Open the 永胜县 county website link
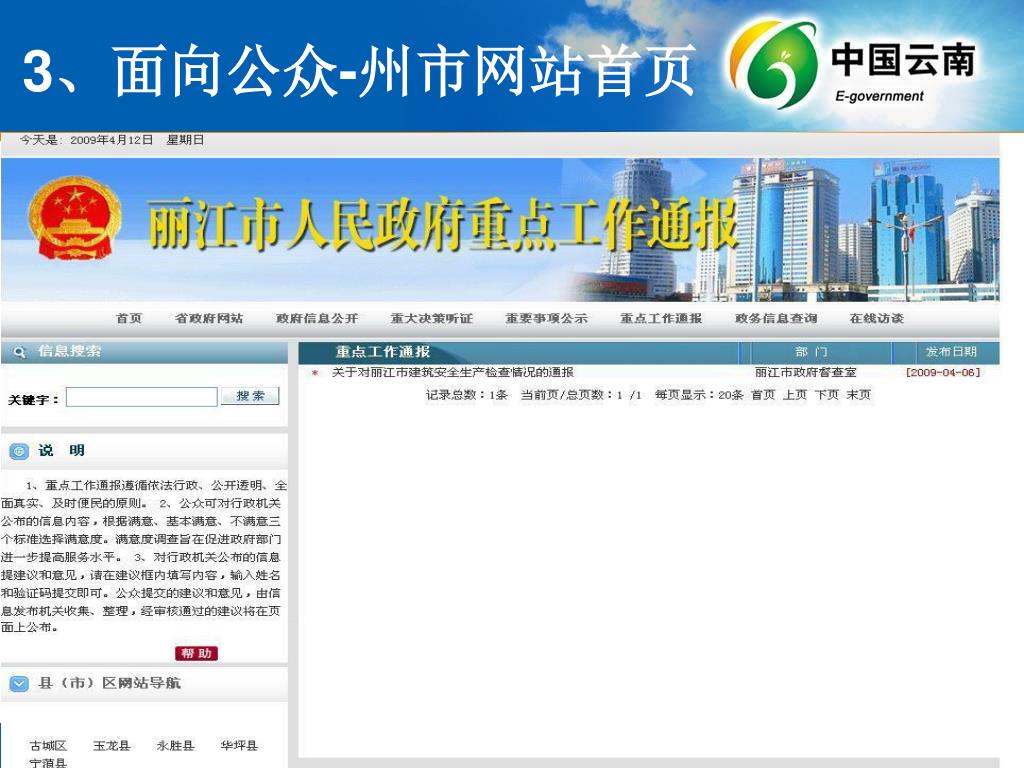Image resolution: width=1024 pixels, height=768 pixels. tap(176, 746)
